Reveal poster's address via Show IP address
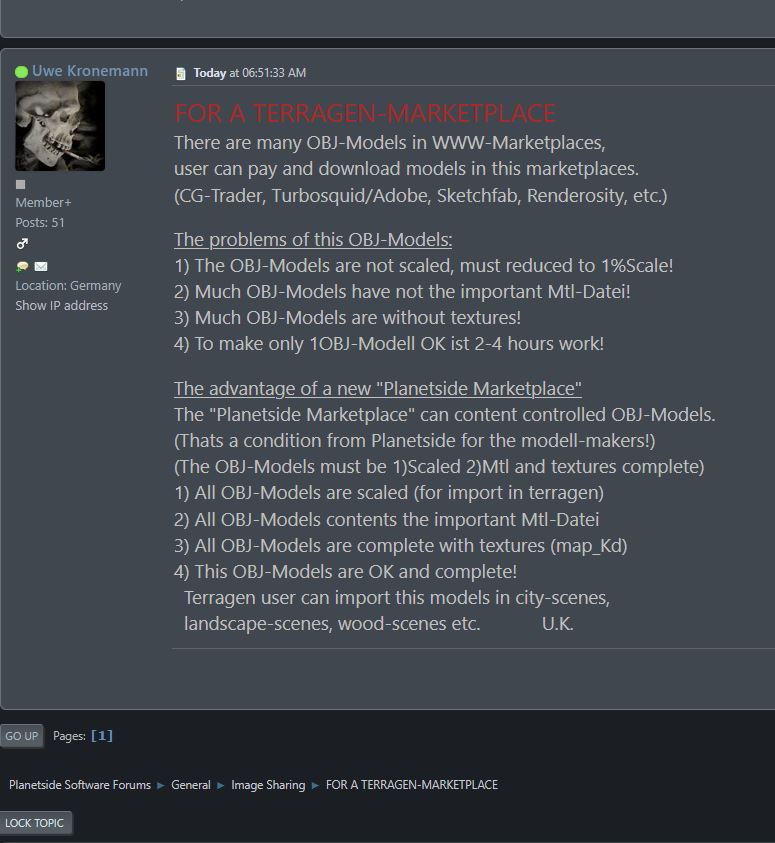Viewport: 775px width, 843px height. point(62,305)
